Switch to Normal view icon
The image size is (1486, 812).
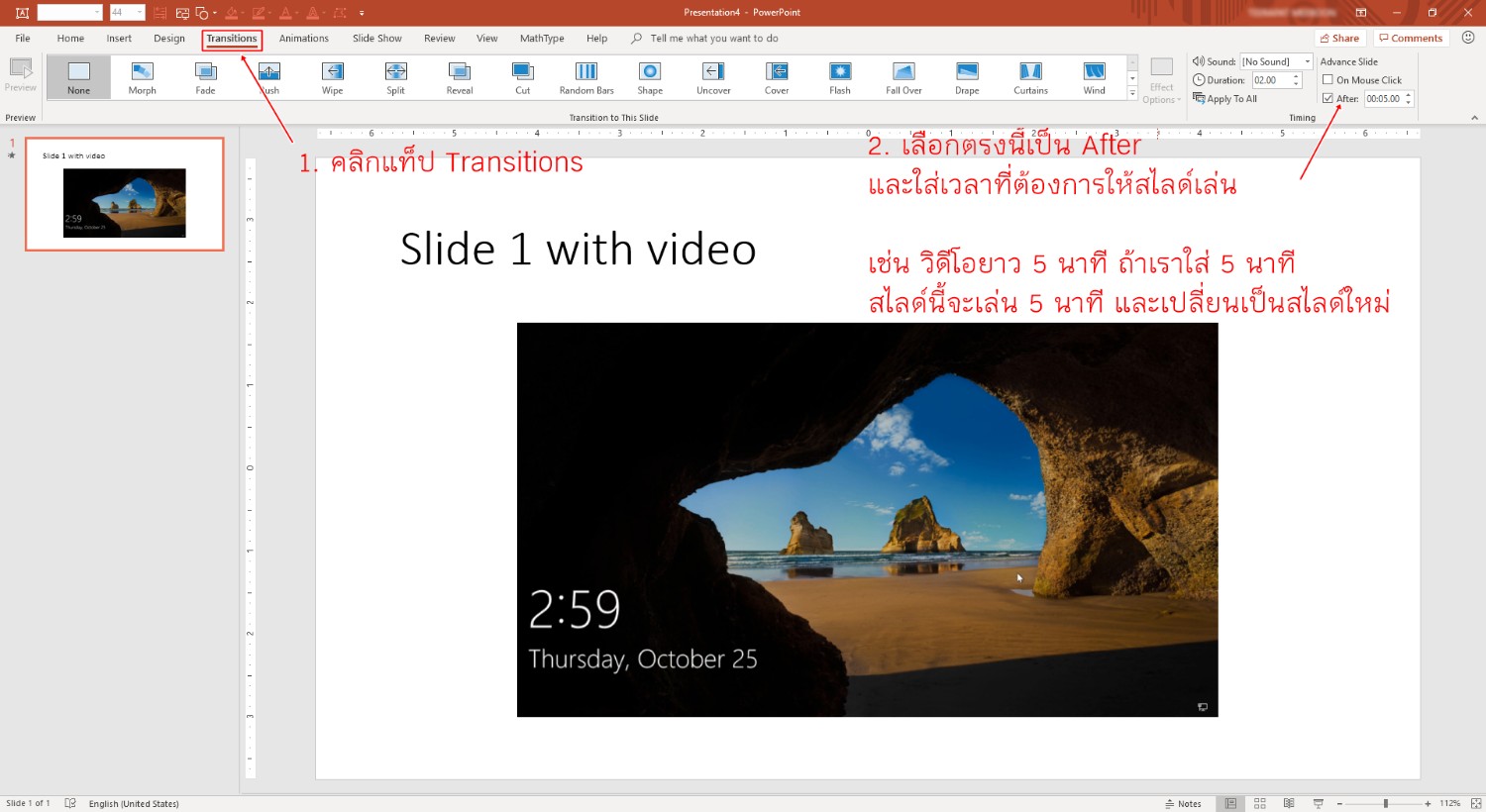point(1230,803)
